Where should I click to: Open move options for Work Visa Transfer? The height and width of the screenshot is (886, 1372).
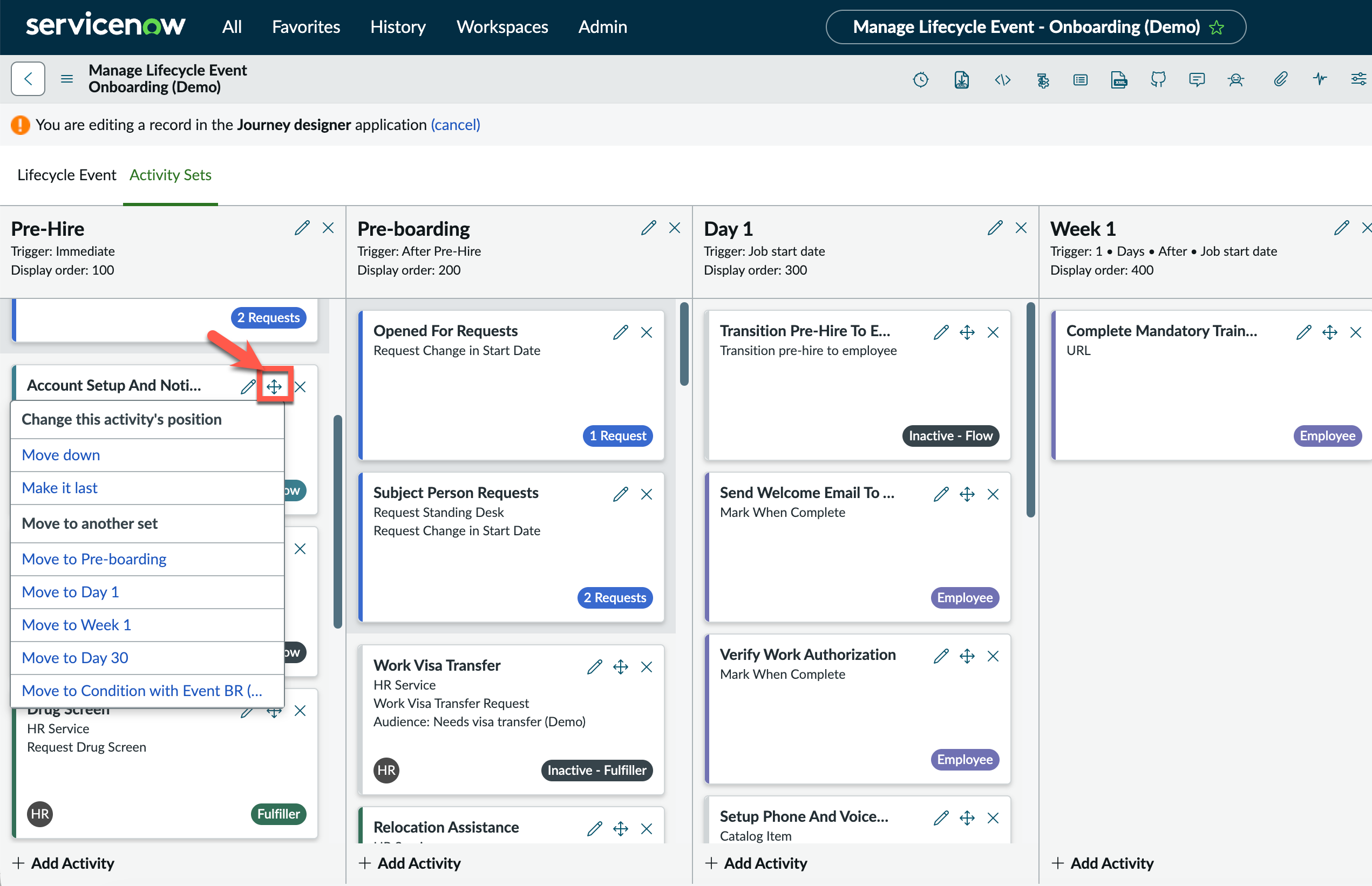620,667
